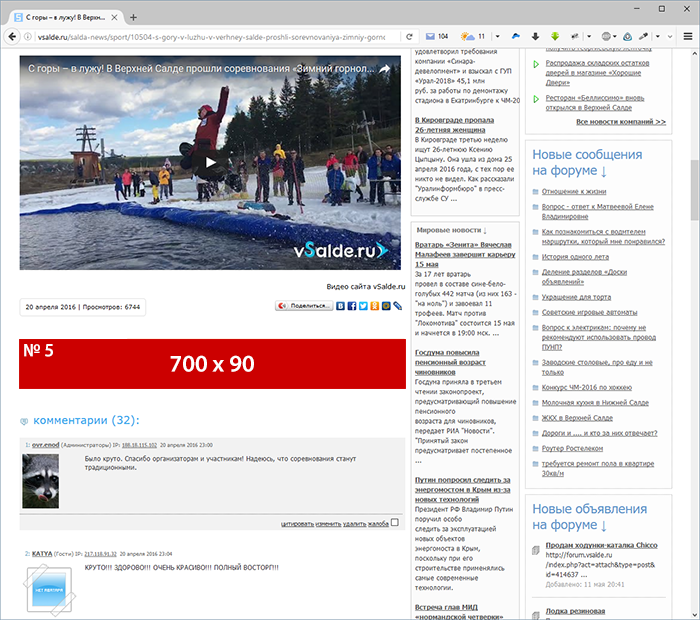Share the article on VKontakte

(x=340, y=306)
